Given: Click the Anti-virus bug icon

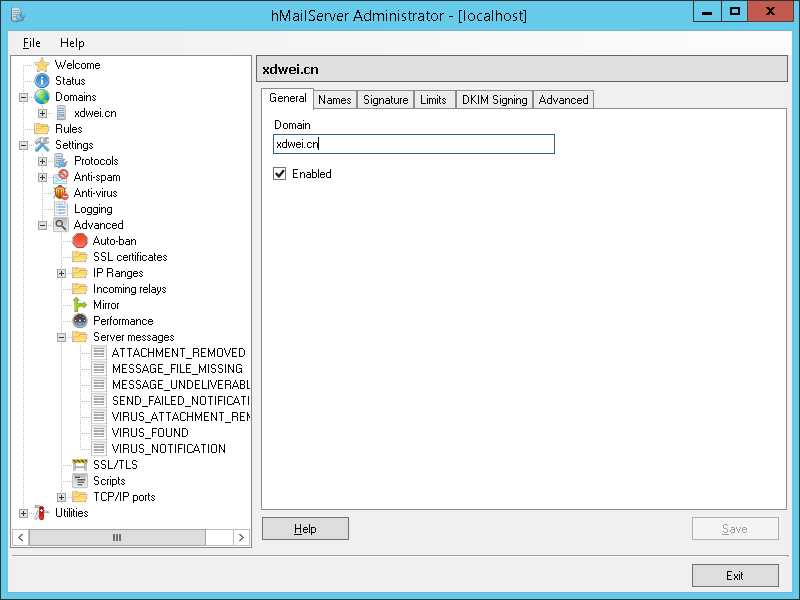Looking at the screenshot, I should (x=61, y=192).
